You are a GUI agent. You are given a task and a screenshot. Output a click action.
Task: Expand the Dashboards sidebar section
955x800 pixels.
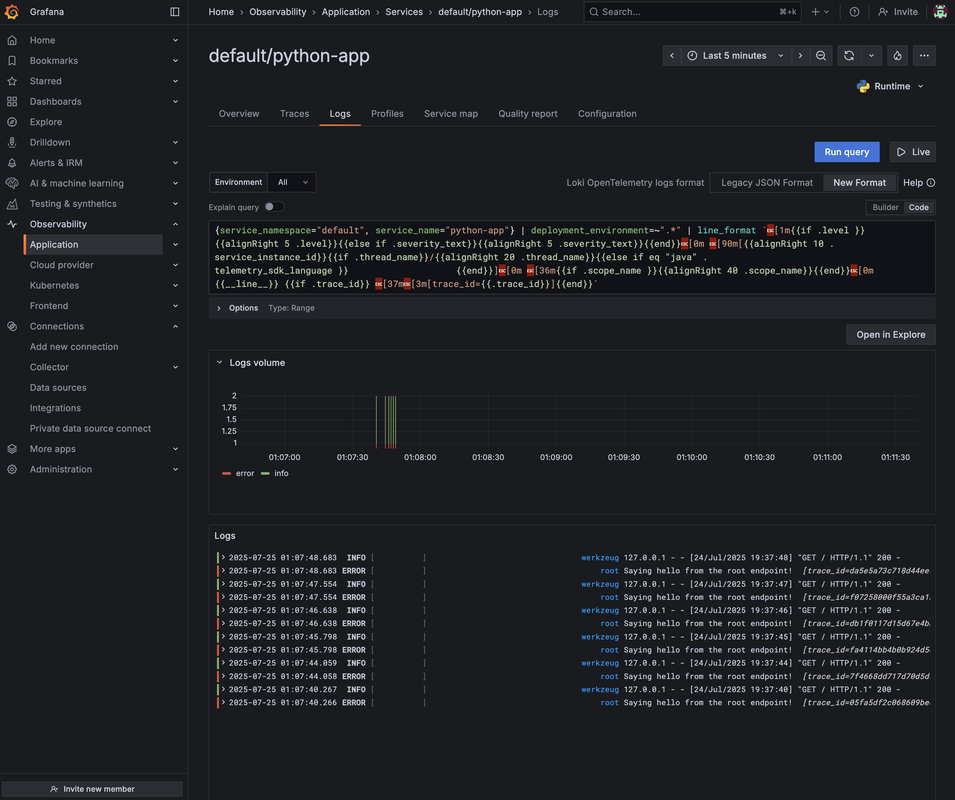(x=175, y=102)
